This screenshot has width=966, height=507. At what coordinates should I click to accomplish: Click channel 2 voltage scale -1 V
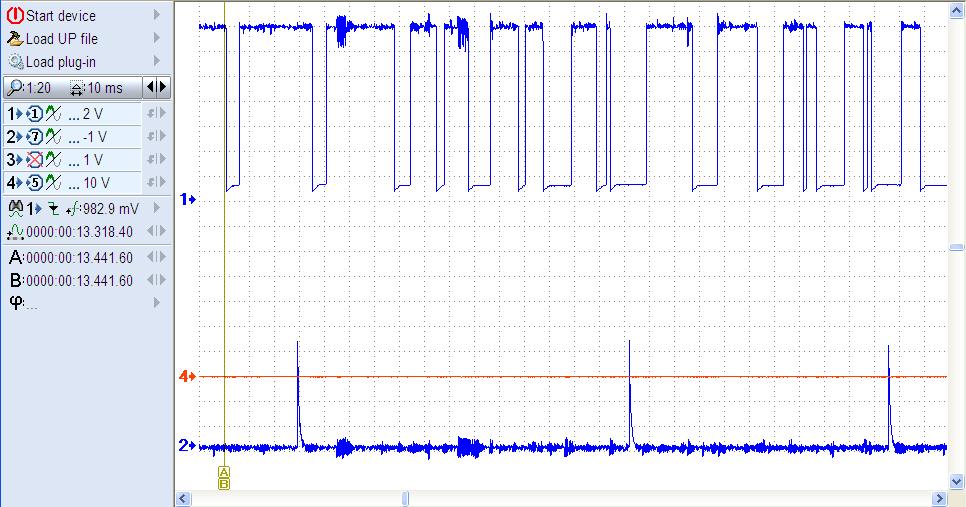point(95,137)
